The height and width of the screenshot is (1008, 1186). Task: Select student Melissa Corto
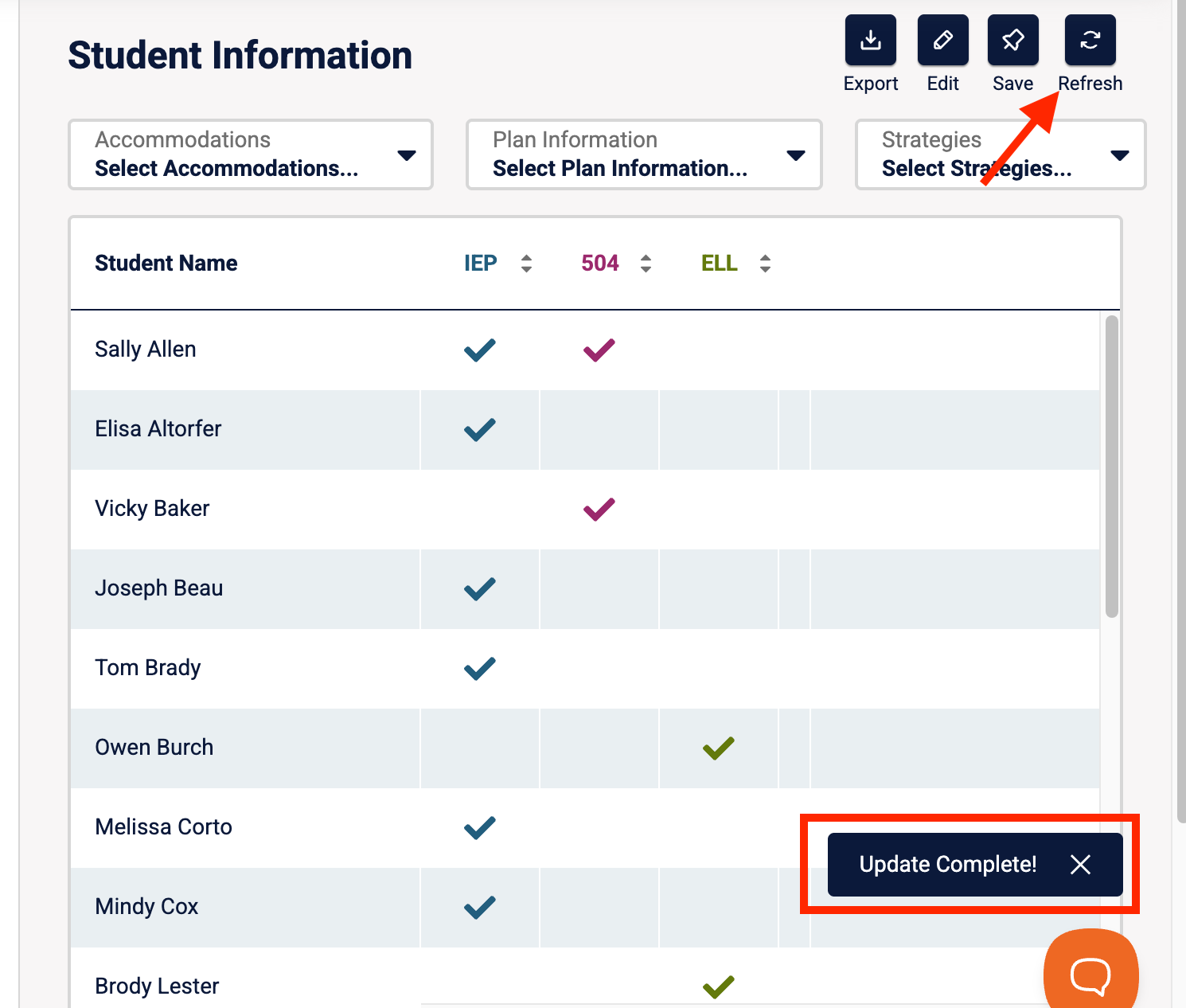[164, 827]
